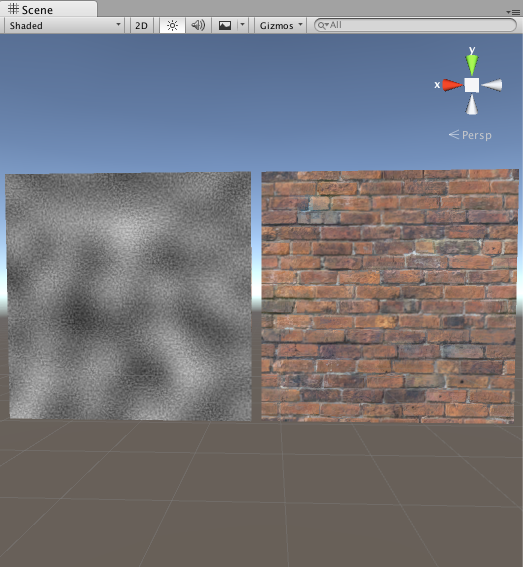The width and height of the screenshot is (523, 567).
Task: Toggle 2D view mode
Action: (x=141, y=25)
